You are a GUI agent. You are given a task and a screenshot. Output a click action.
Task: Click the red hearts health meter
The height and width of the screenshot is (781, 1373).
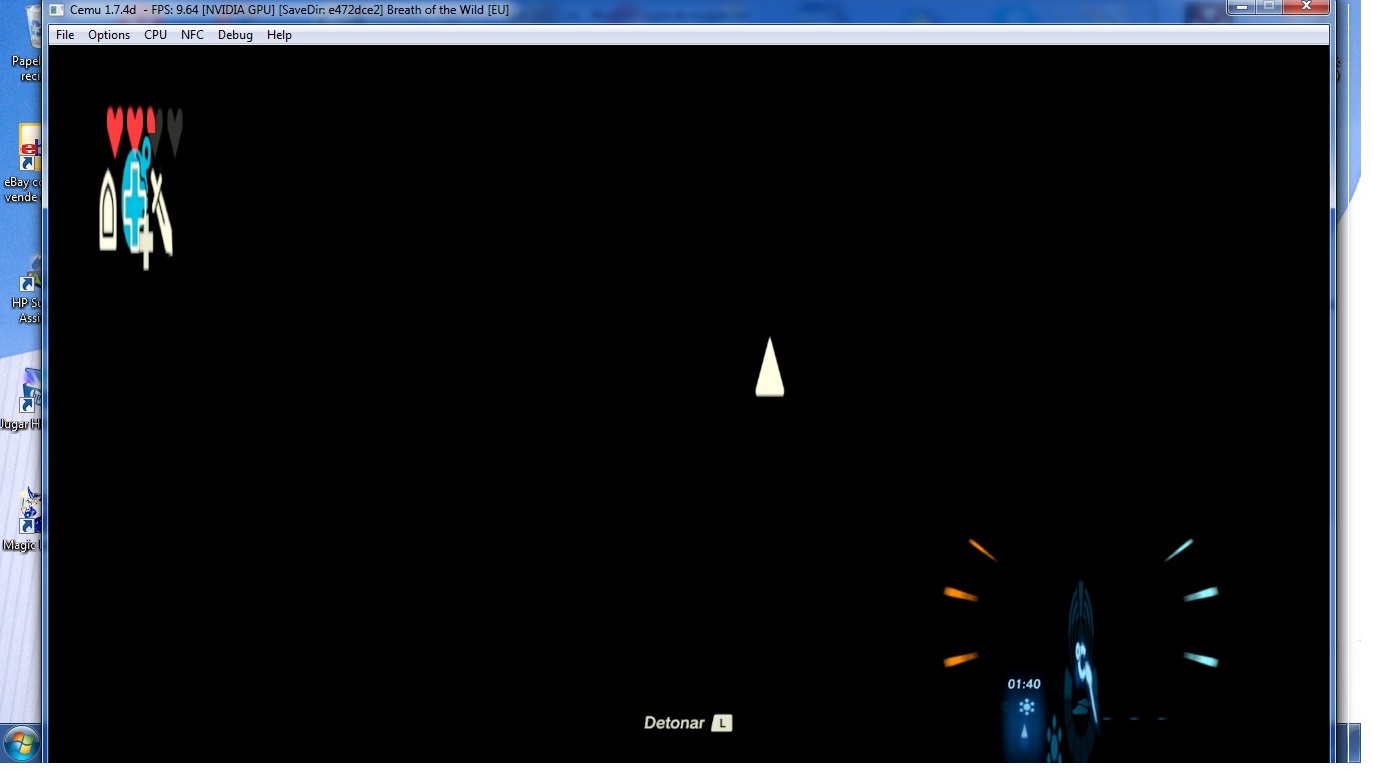[x=144, y=131]
